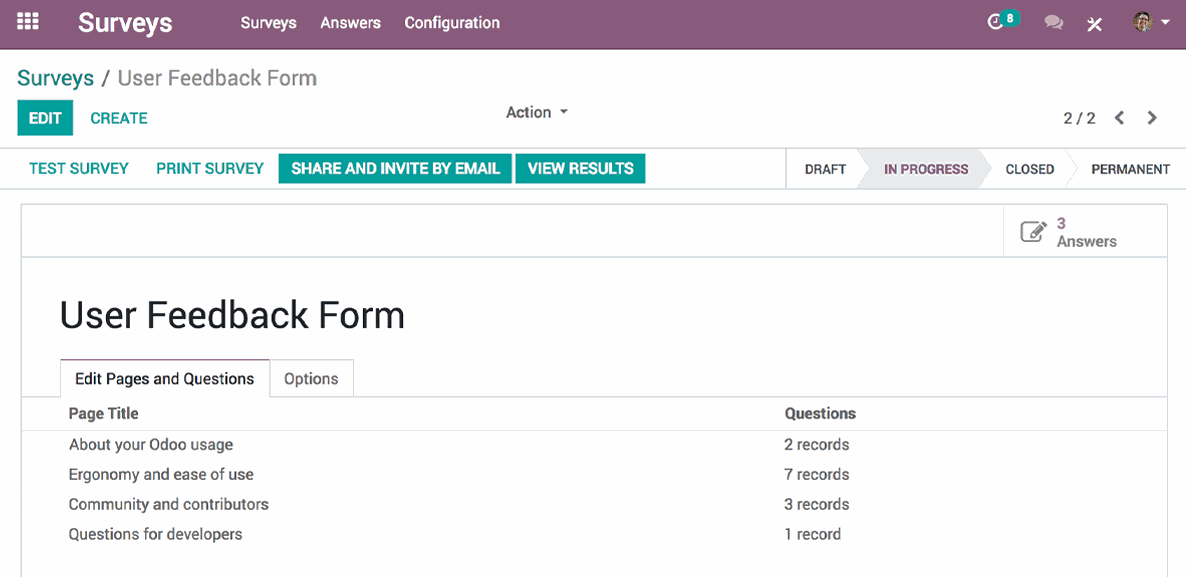Click the developer tools wrench icon
Screen dimensions: 1186x577
pos(1094,22)
